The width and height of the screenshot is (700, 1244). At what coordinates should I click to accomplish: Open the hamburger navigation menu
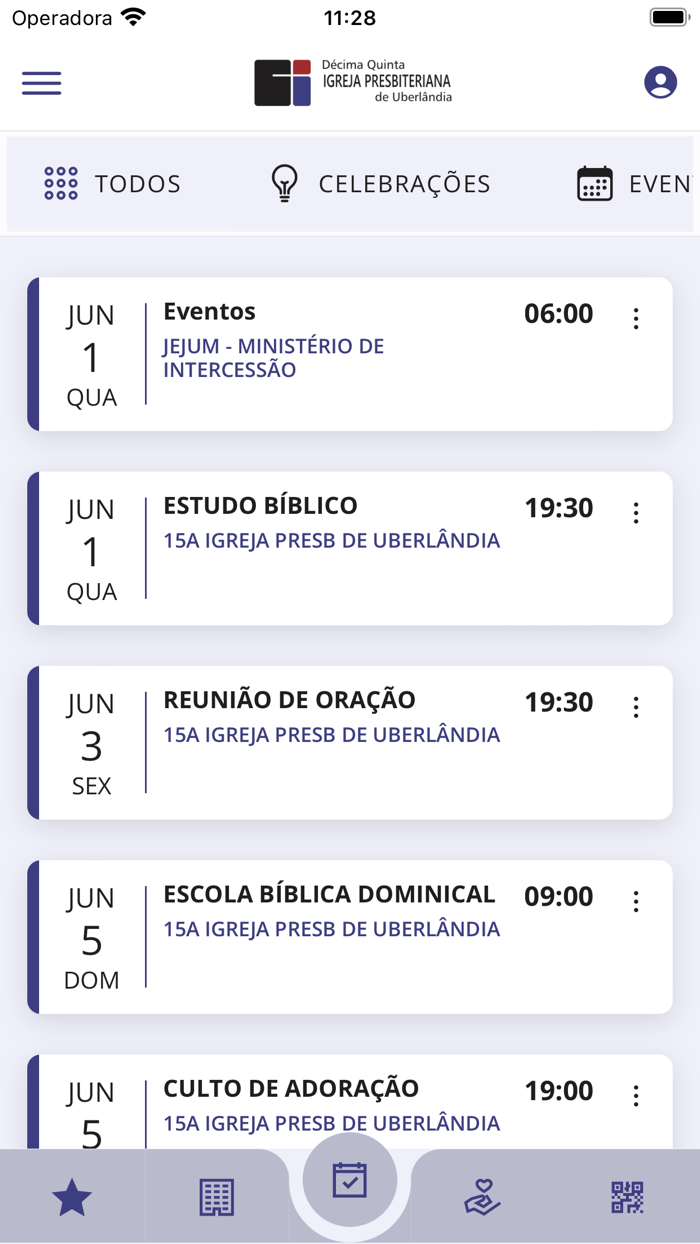click(41, 83)
